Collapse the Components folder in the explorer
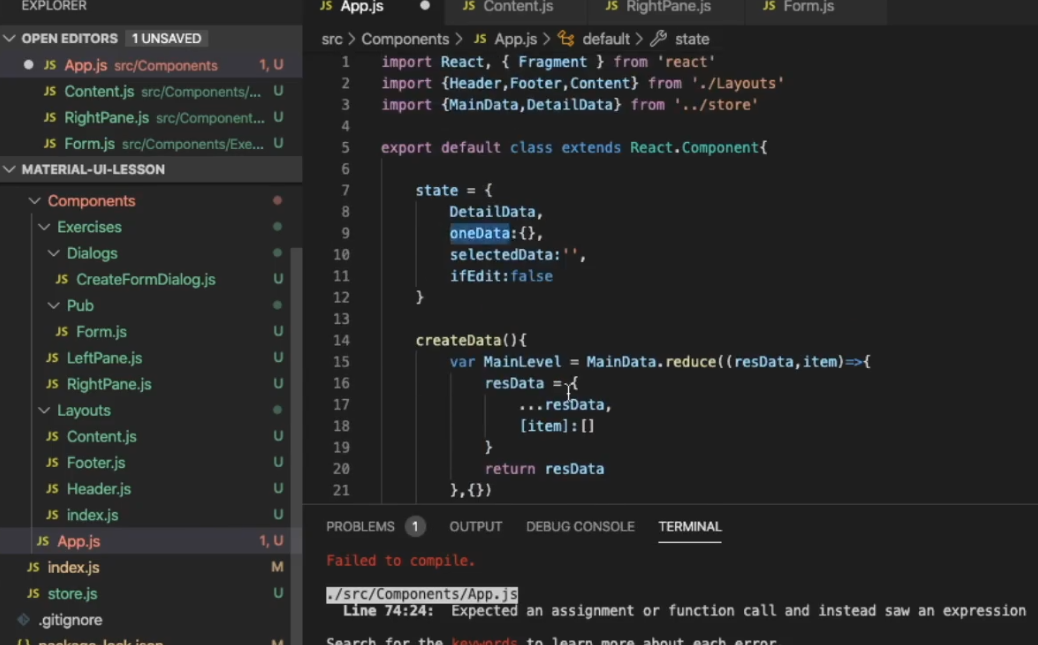1038x645 pixels. (34, 201)
